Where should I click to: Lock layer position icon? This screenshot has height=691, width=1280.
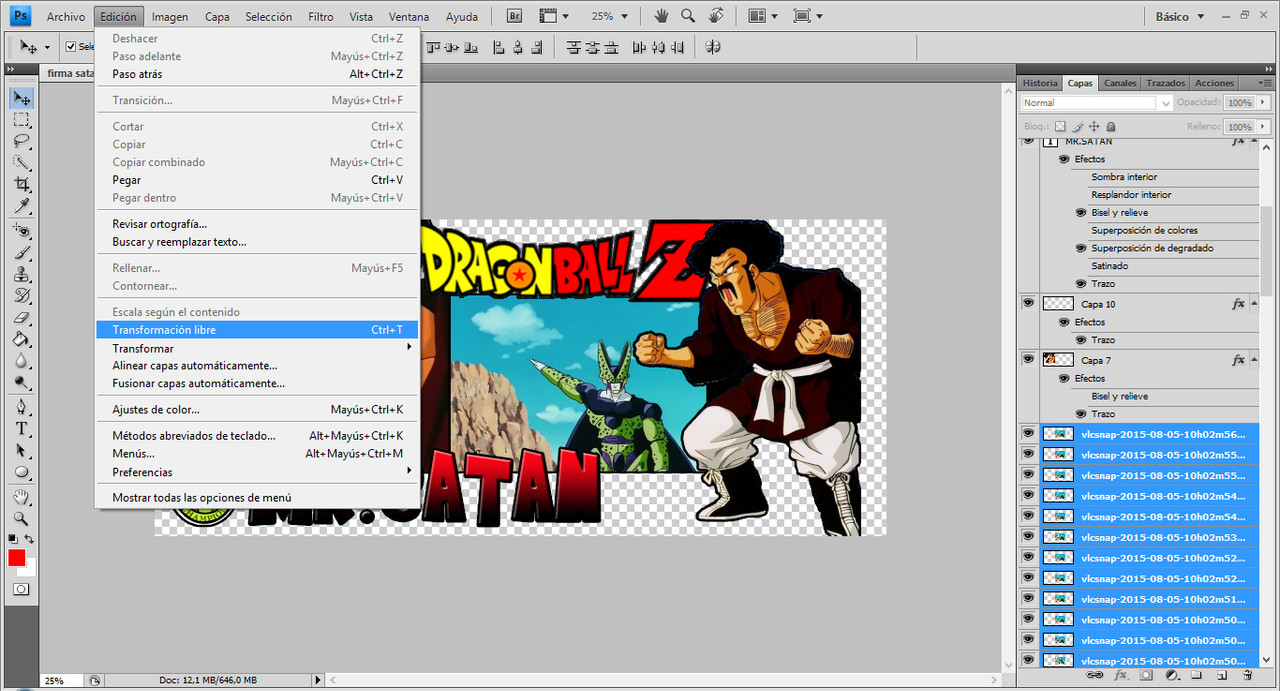pos(1094,127)
